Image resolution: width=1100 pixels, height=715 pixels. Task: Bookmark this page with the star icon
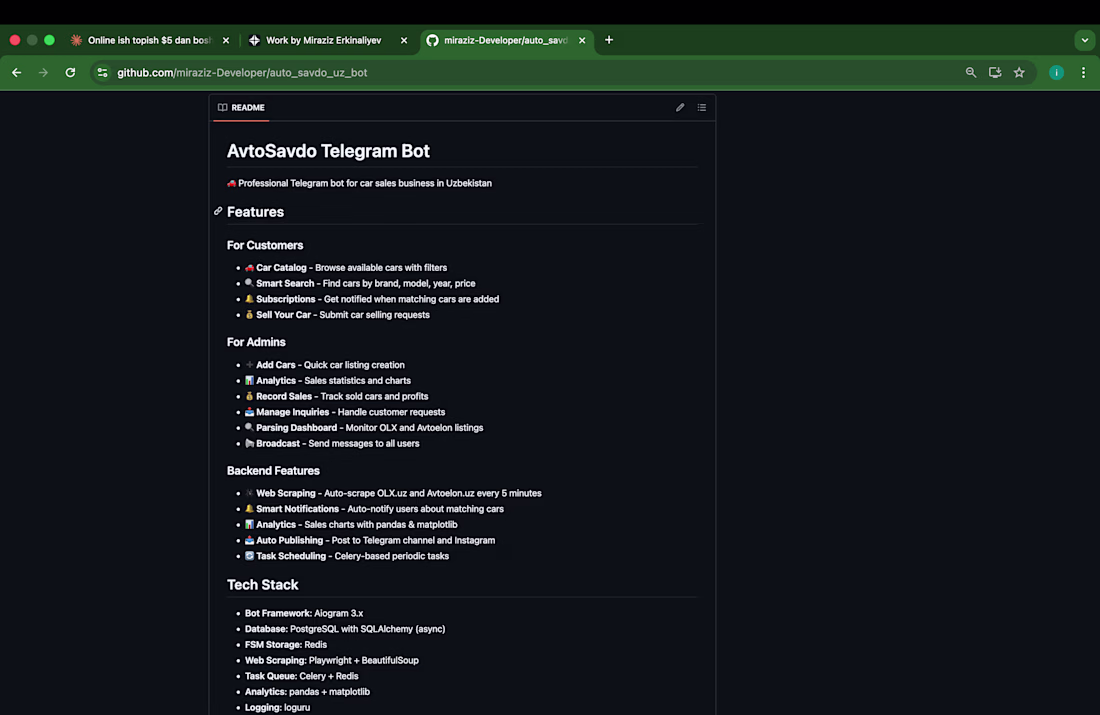click(x=1019, y=72)
